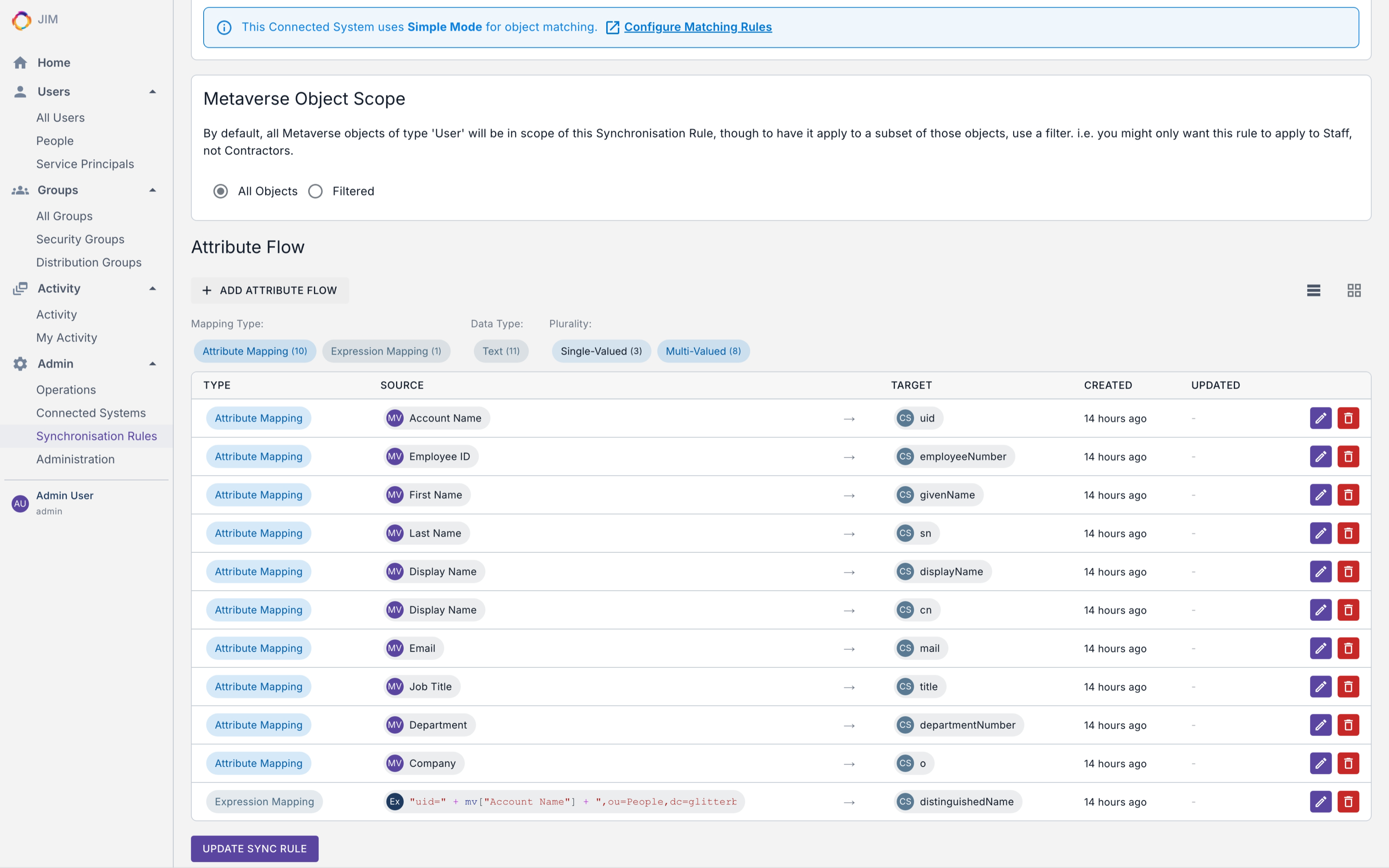Edit the distinguishedName expression mapping
The image size is (1389, 868).
click(1320, 801)
